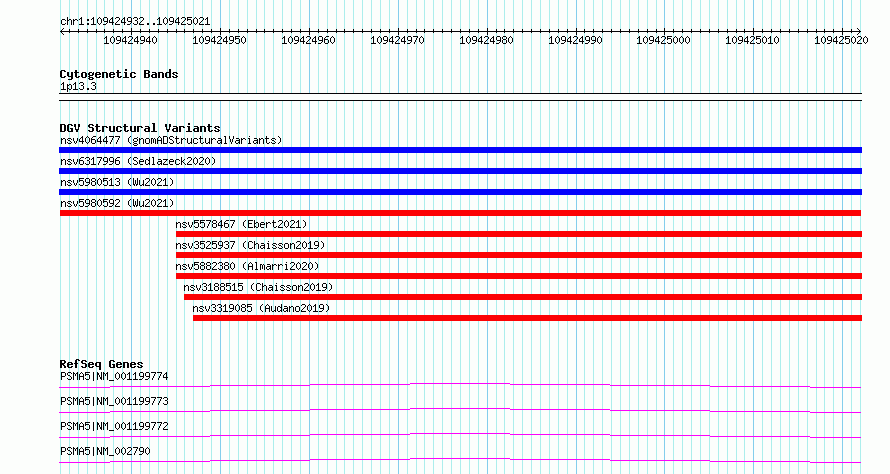This screenshot has width=890, height=474.
Task: Click ruler position 109425000
Action: (x=664, y=40)
